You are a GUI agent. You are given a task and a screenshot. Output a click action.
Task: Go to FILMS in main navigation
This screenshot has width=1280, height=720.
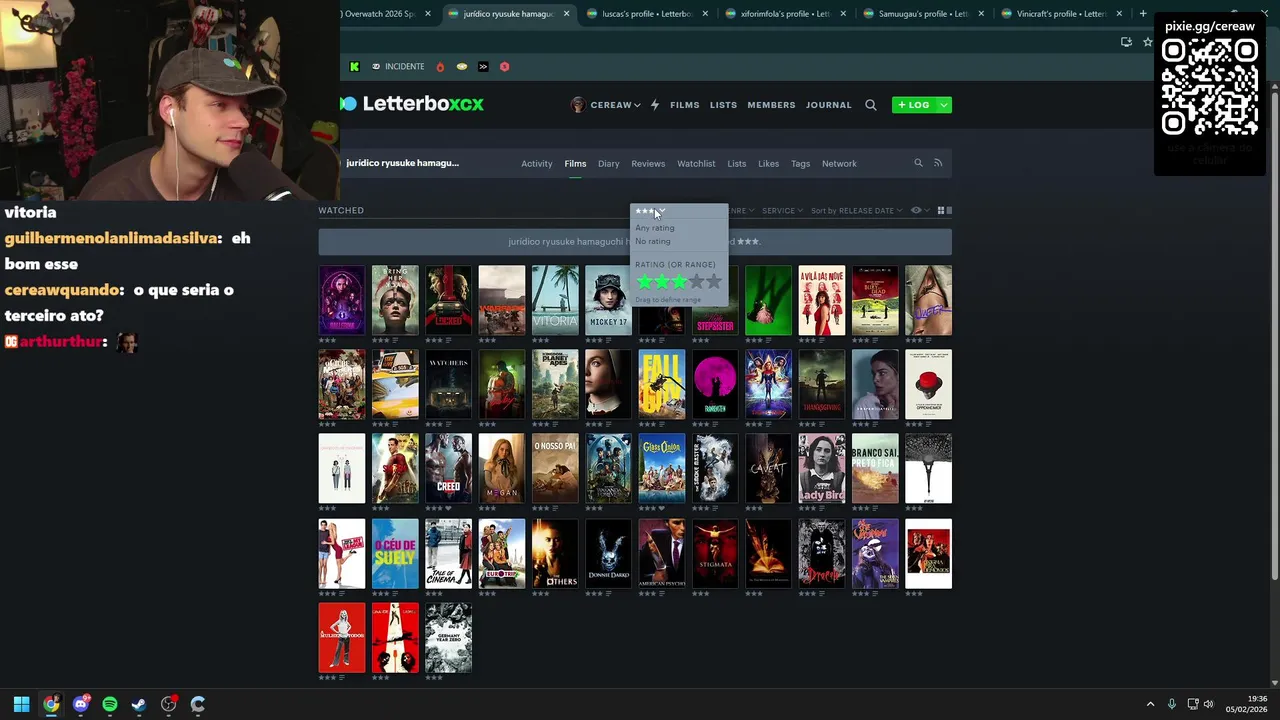[x=685, y=105]
